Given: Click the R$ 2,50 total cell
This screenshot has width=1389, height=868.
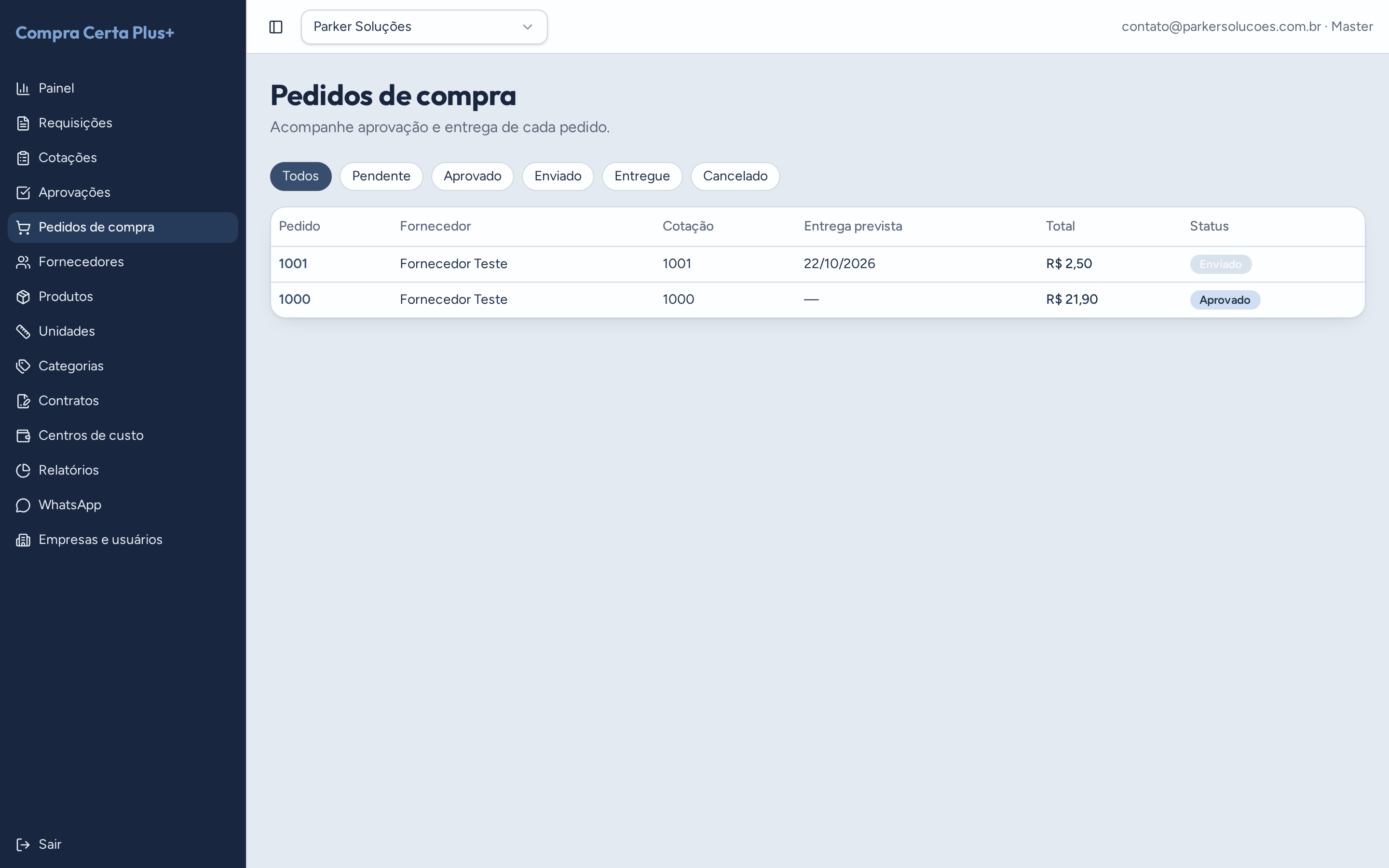Looking at the screenshot, I should [x=1069, y=264].
